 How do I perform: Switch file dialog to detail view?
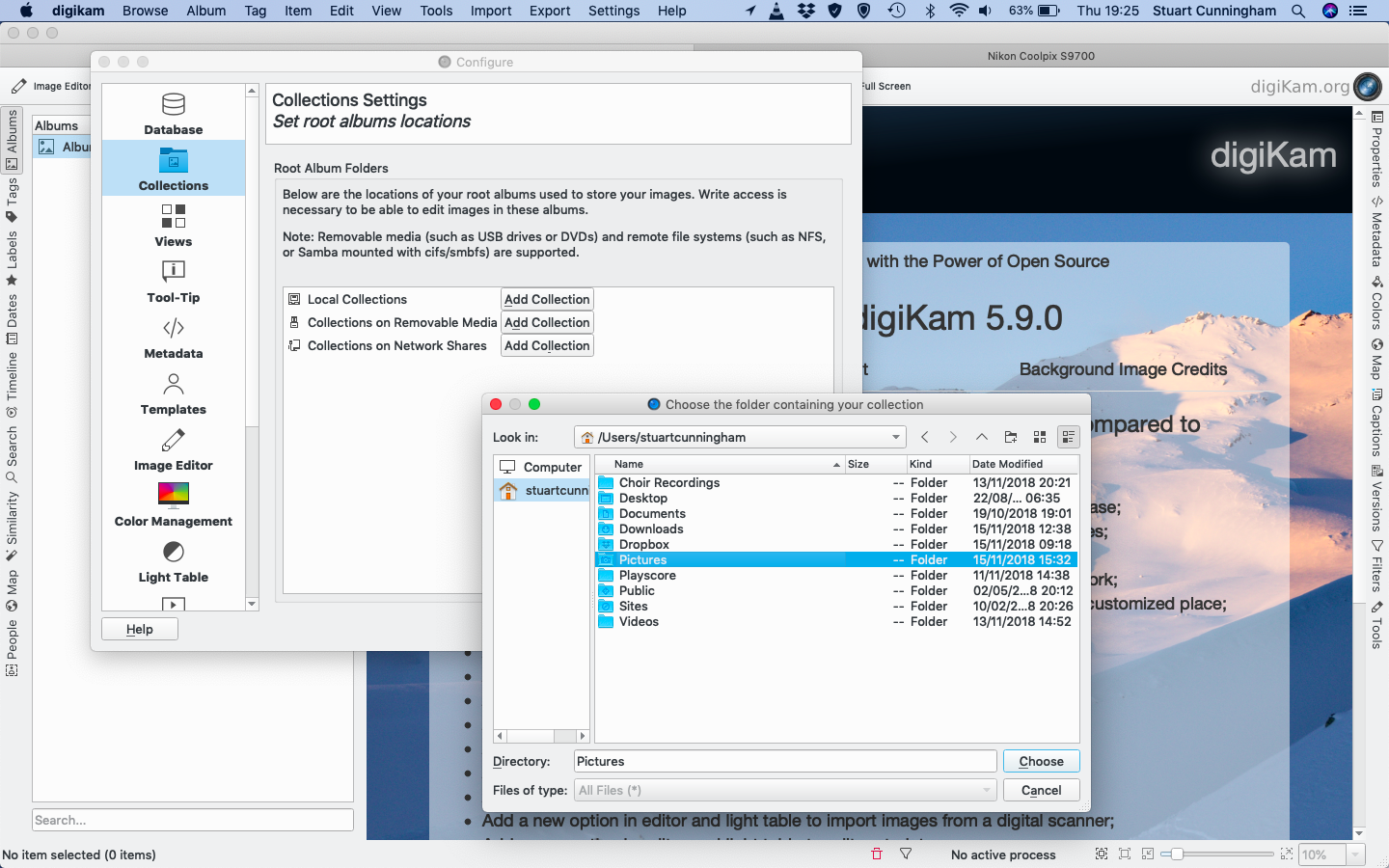[1068, 437]
